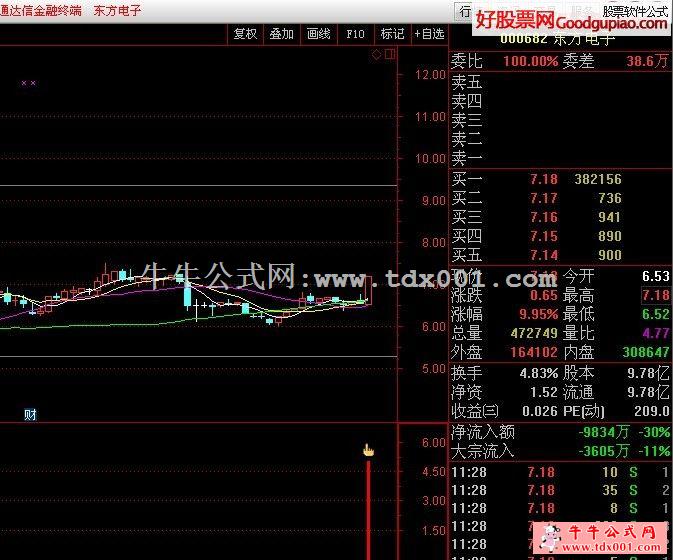Click 买五 volume 900
The image size is (673, 560).
coord(609,255)
